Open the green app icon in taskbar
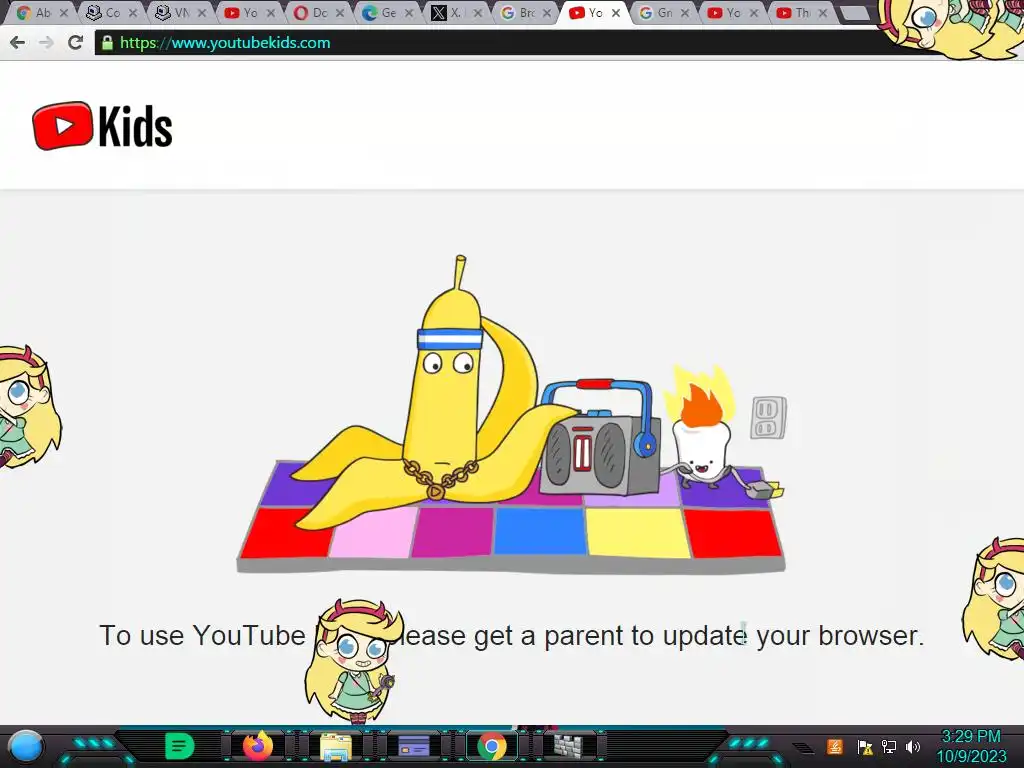 179,746
